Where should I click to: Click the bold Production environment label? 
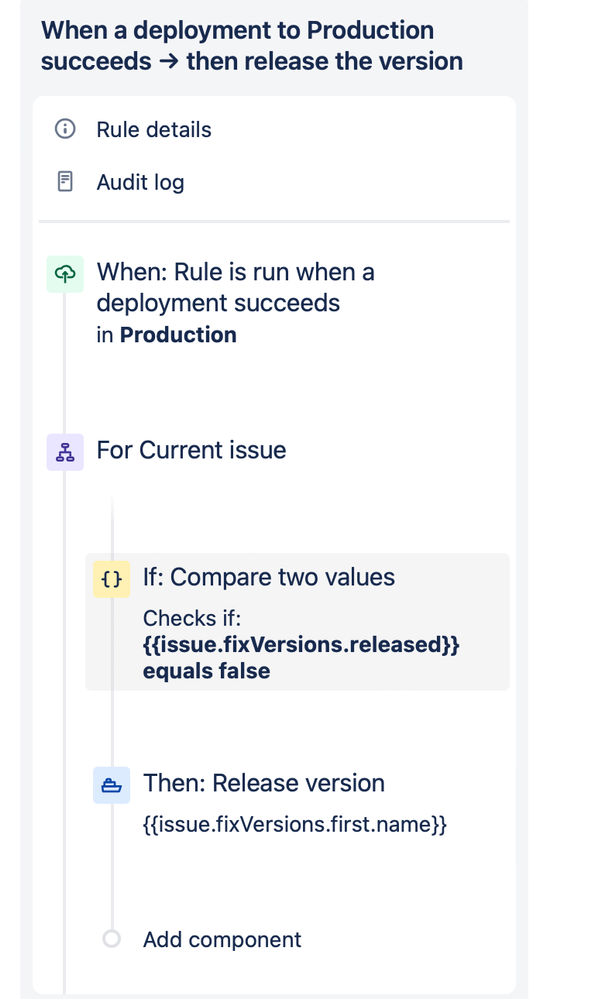click(x=178, y=335)
